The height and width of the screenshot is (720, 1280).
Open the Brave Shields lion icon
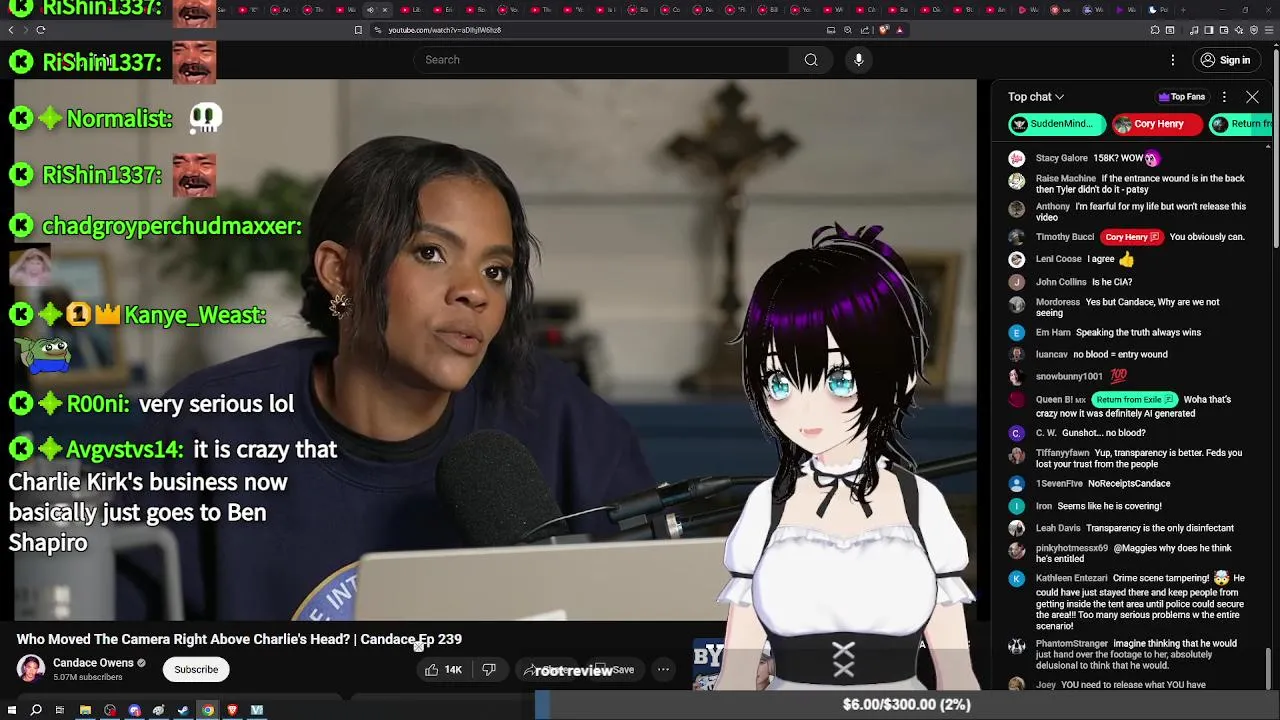click(885, 30)
